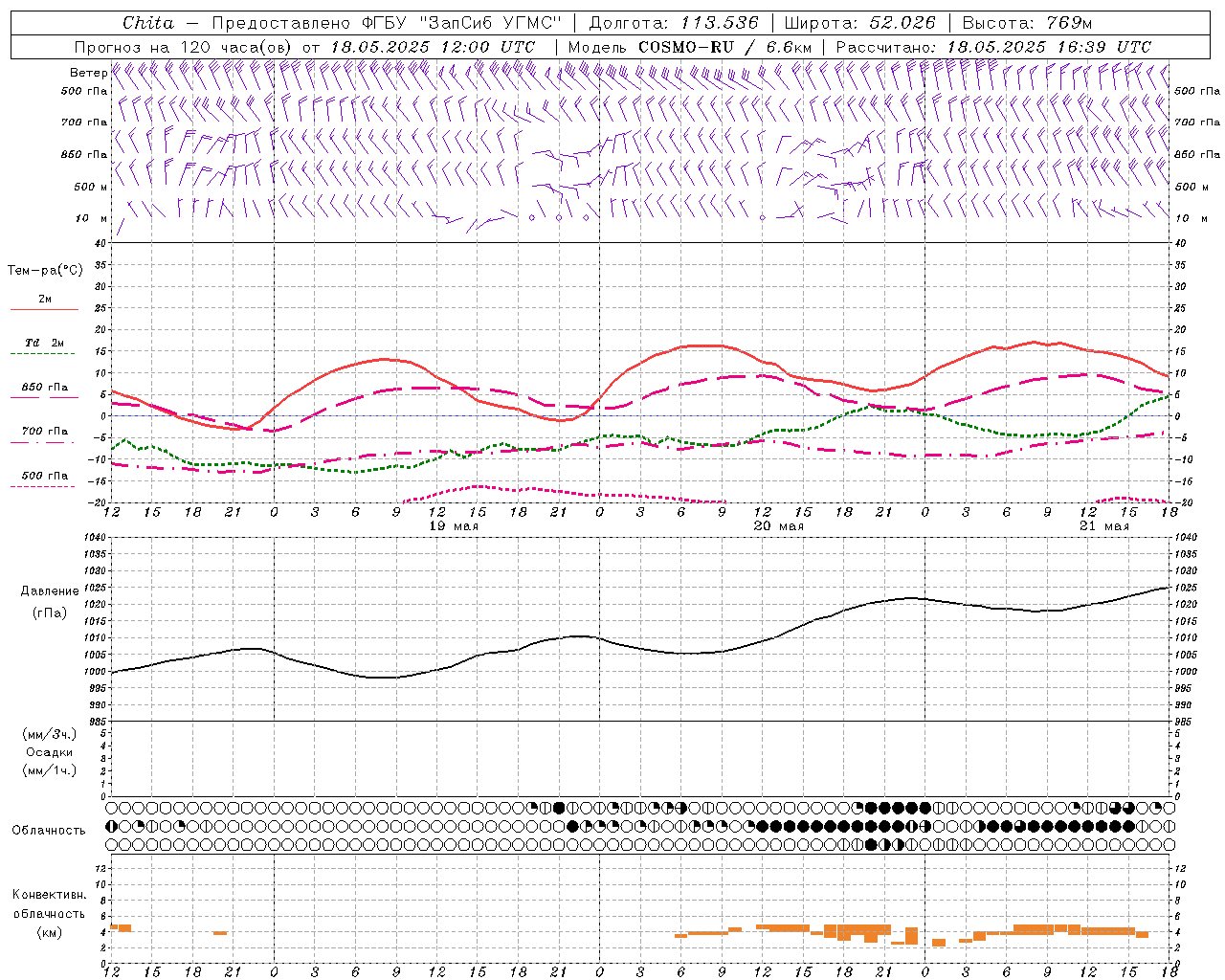Viewport: 1225px width, 980px height.
Task: Click the "(мм/1ч.)" precipitation unit label
Action: click(50, 771)
